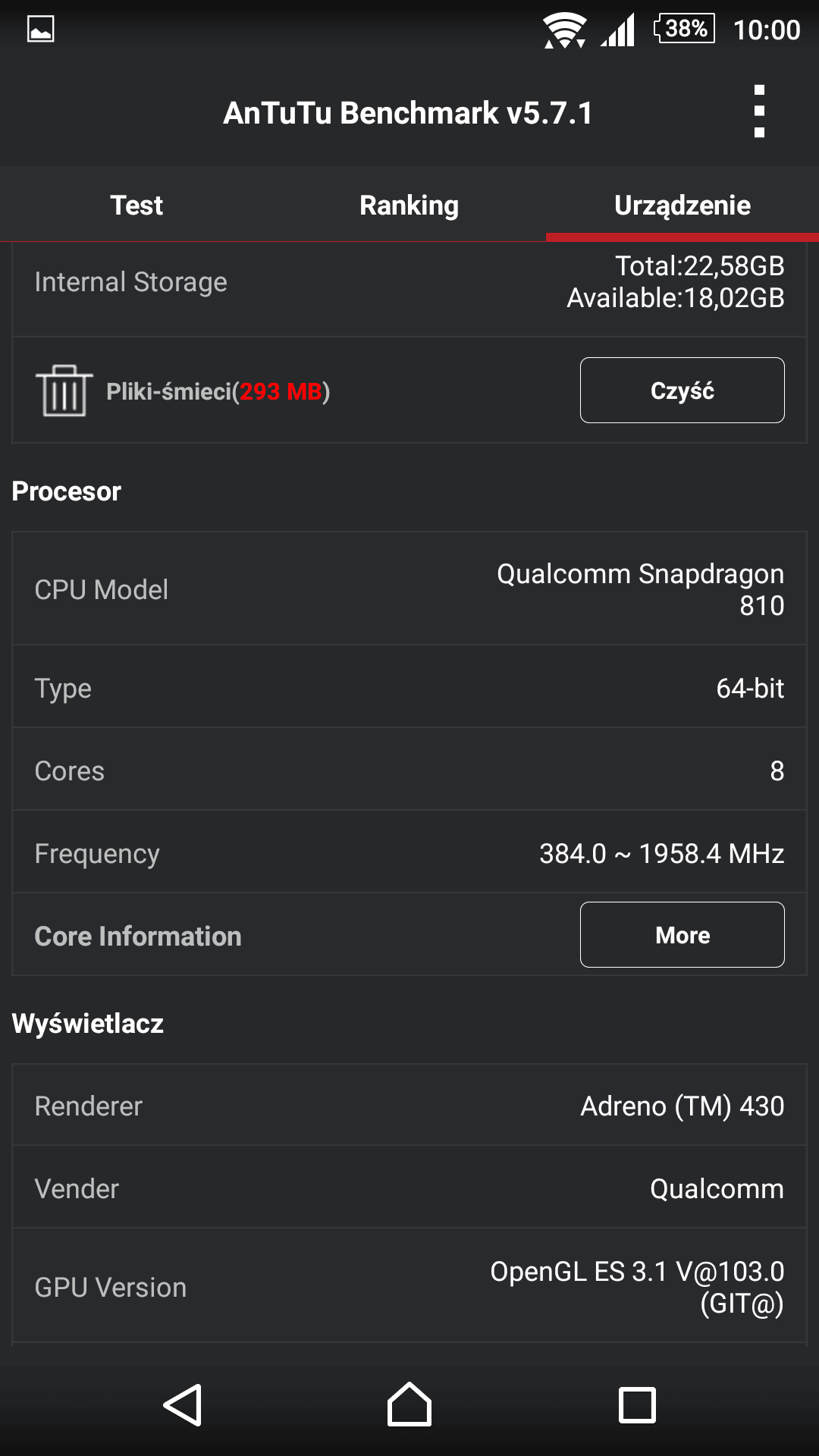
Task: Tap the battery 38% indicator
Action: click(x=684, y=29)
